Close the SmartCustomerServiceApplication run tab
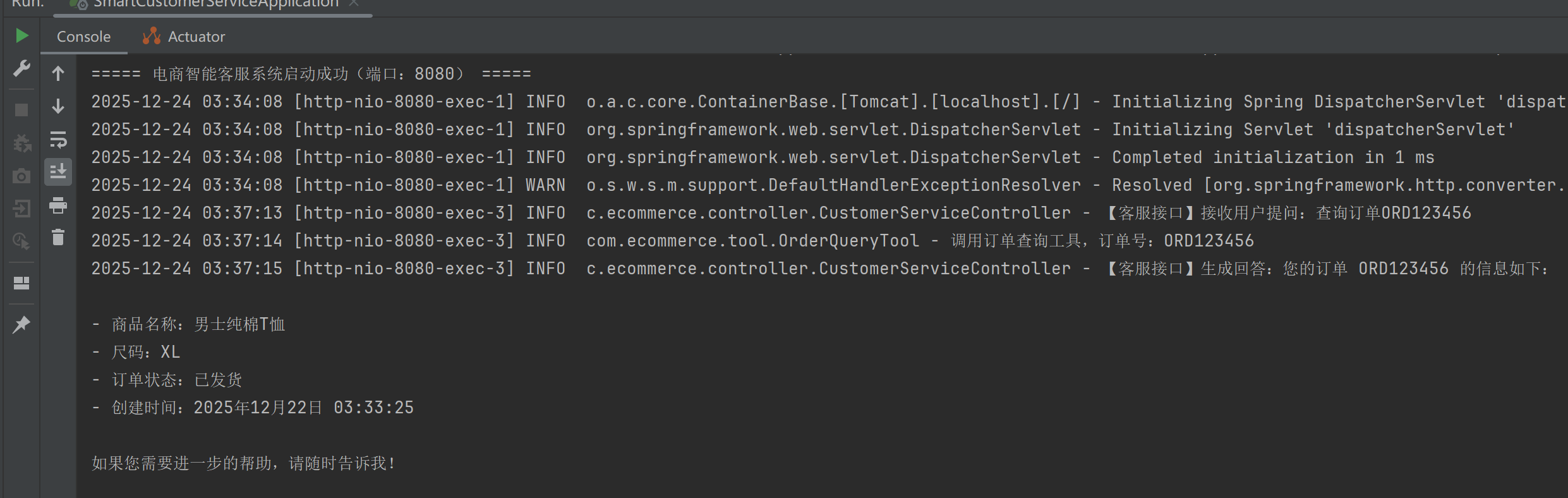Viewport: 1568px width, 498px height. (354, 3)
